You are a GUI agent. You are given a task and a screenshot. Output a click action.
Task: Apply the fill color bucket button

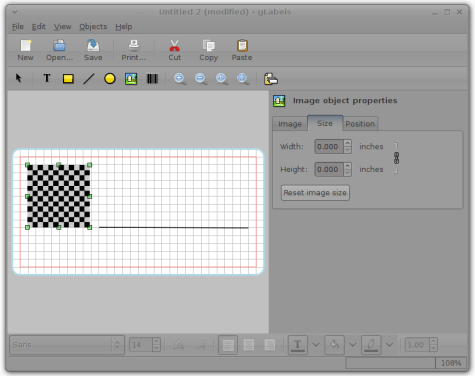(x=334, y=345)
